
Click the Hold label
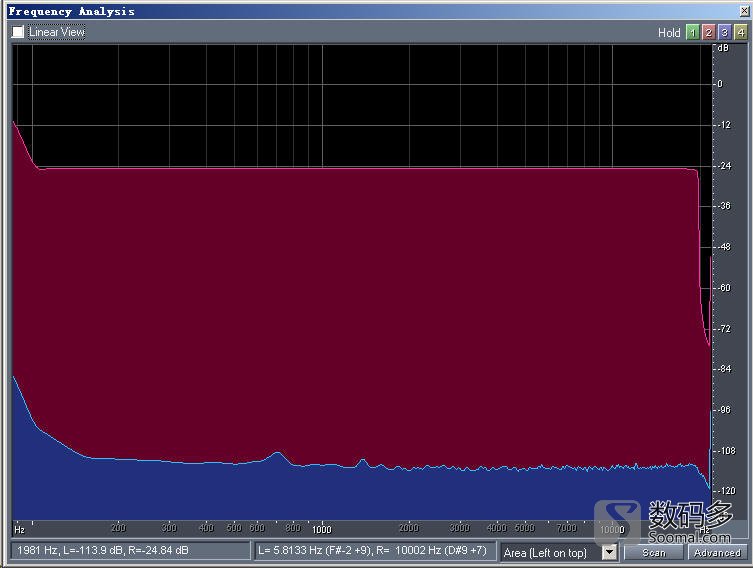pos(669,33)
